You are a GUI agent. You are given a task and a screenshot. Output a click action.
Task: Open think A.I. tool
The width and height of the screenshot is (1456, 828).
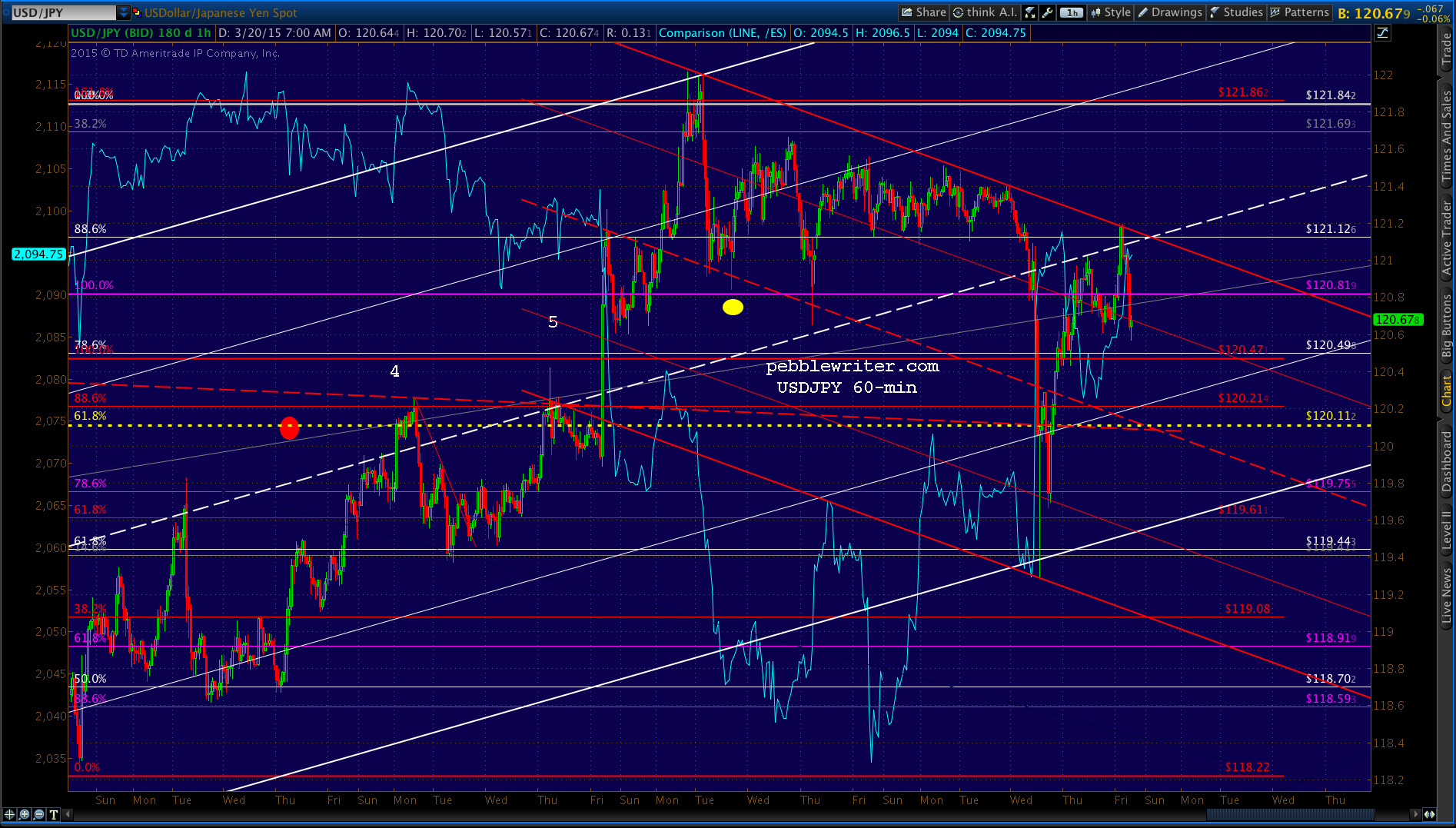click(x=985, y=12)
